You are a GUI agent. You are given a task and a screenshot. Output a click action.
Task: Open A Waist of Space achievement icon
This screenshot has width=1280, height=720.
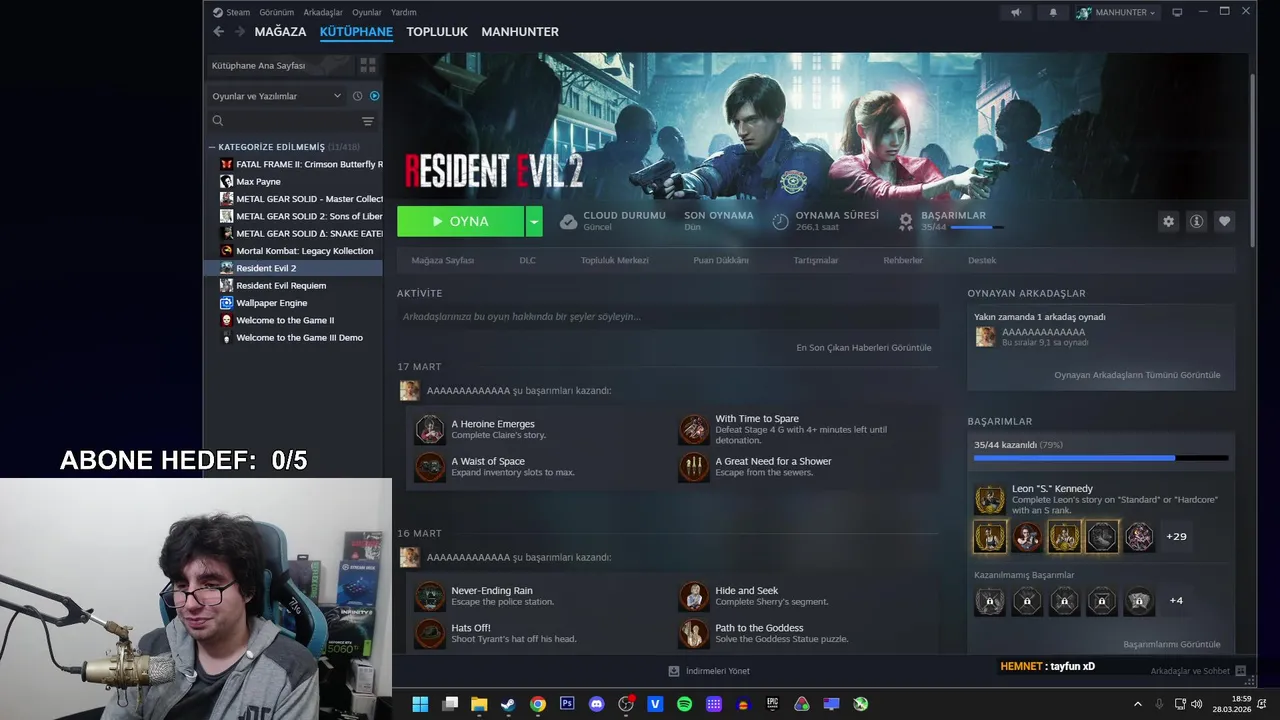click(430, 467)
